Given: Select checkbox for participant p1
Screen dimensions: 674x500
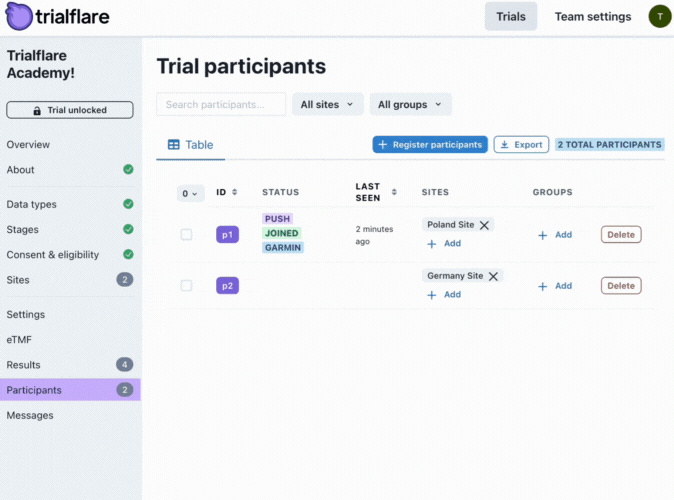Looking at the screenshot, I should pos(186,235).
